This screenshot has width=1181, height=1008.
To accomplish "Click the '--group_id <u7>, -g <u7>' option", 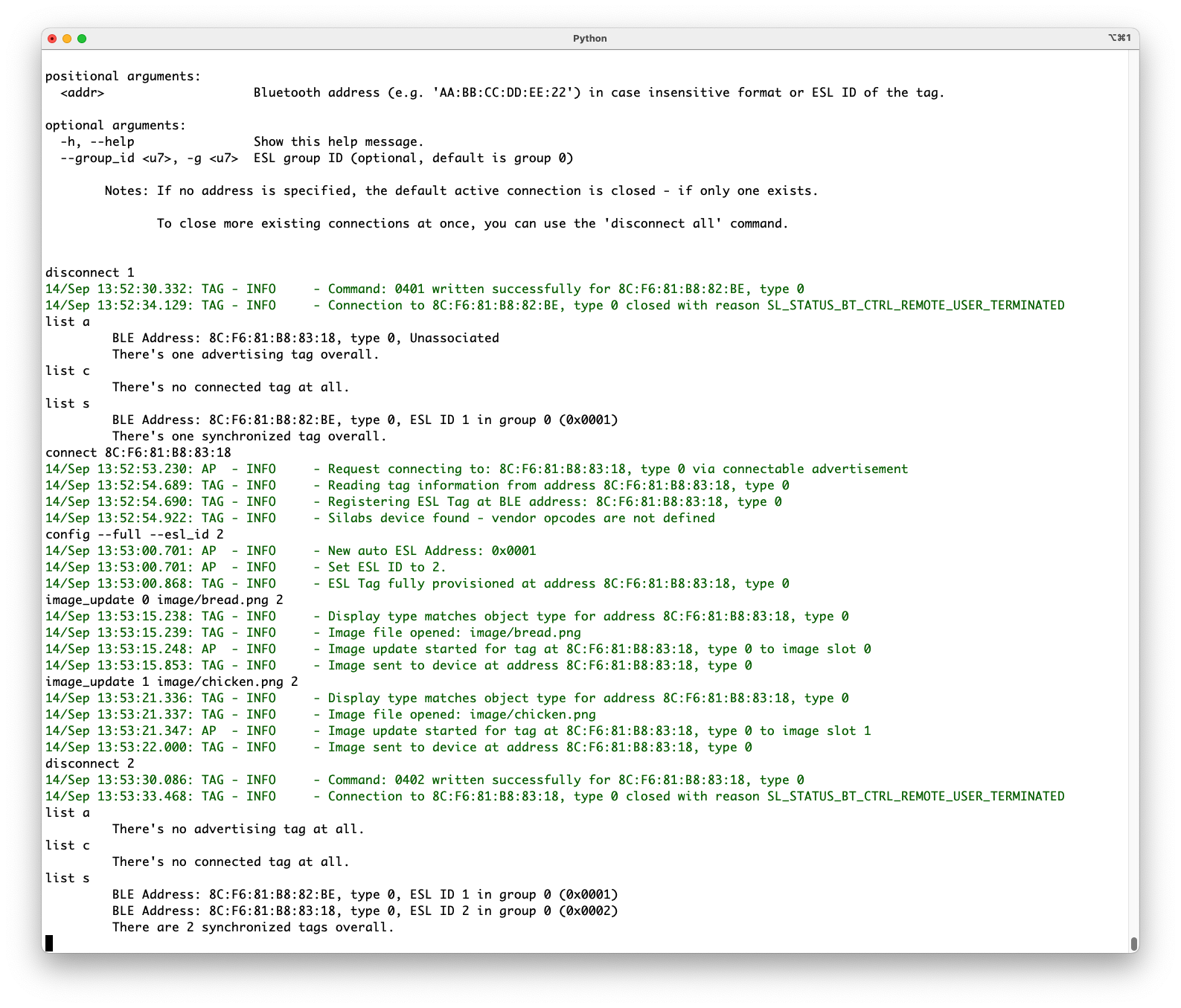I will point(150,158).
